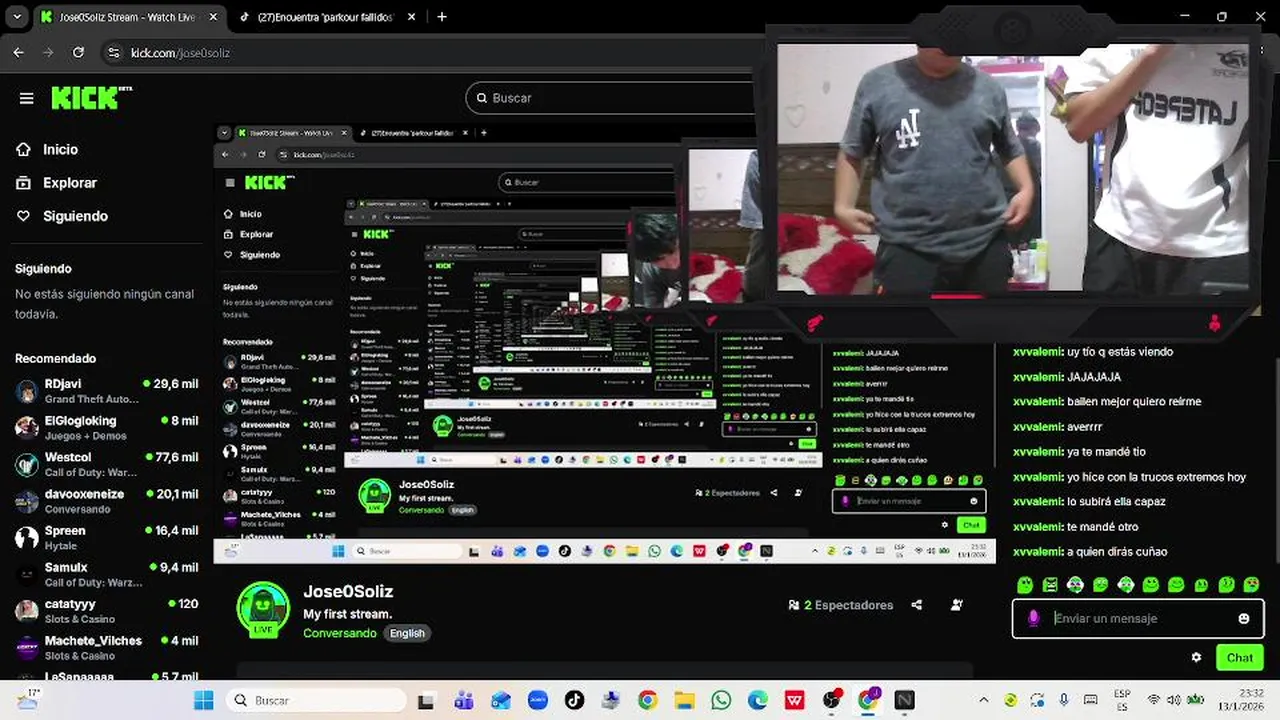Click the JoseOSoliz channel name

click(x=348, y=592)
